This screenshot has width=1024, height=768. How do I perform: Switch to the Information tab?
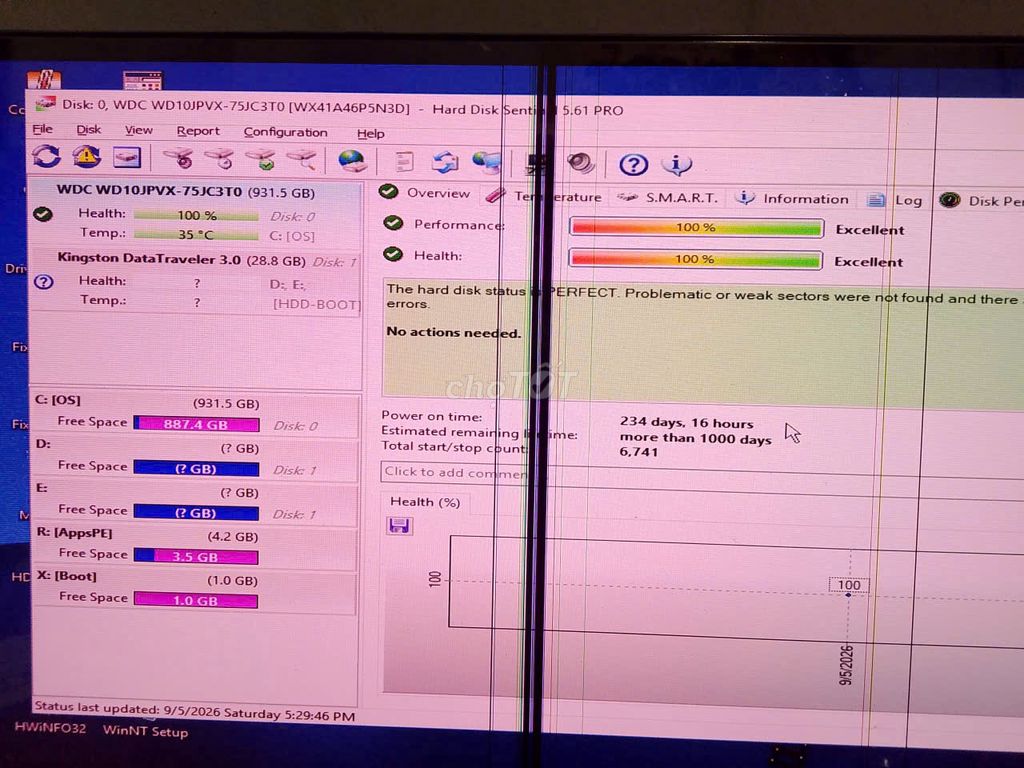792,199
